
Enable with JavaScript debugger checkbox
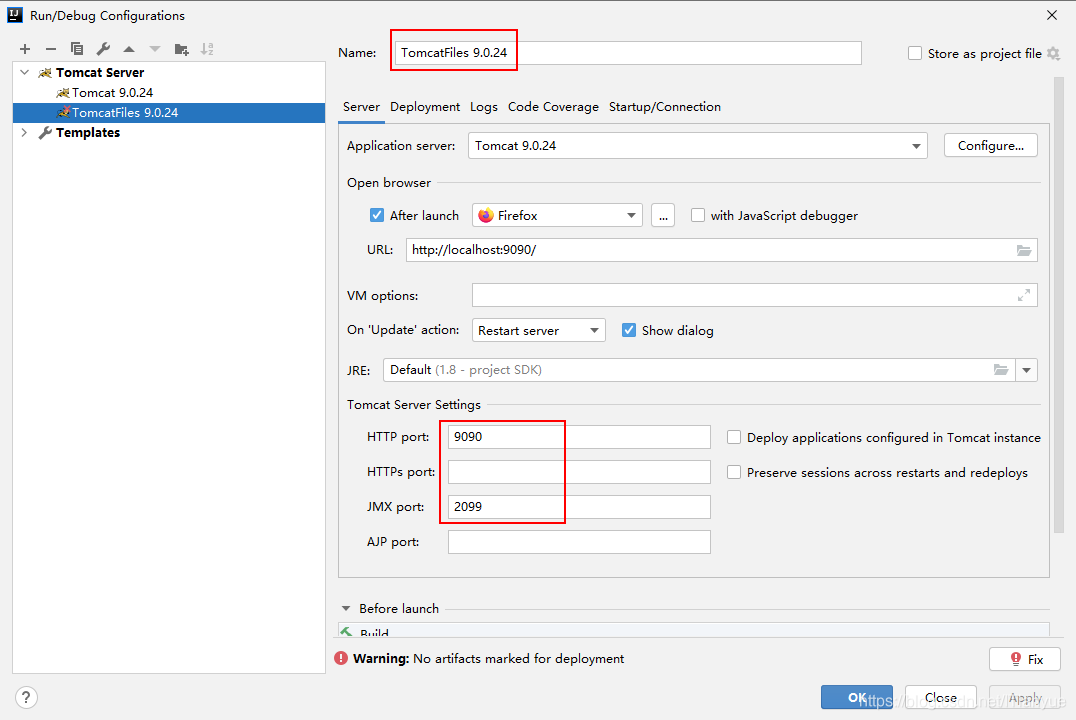(x=698, y=216)
